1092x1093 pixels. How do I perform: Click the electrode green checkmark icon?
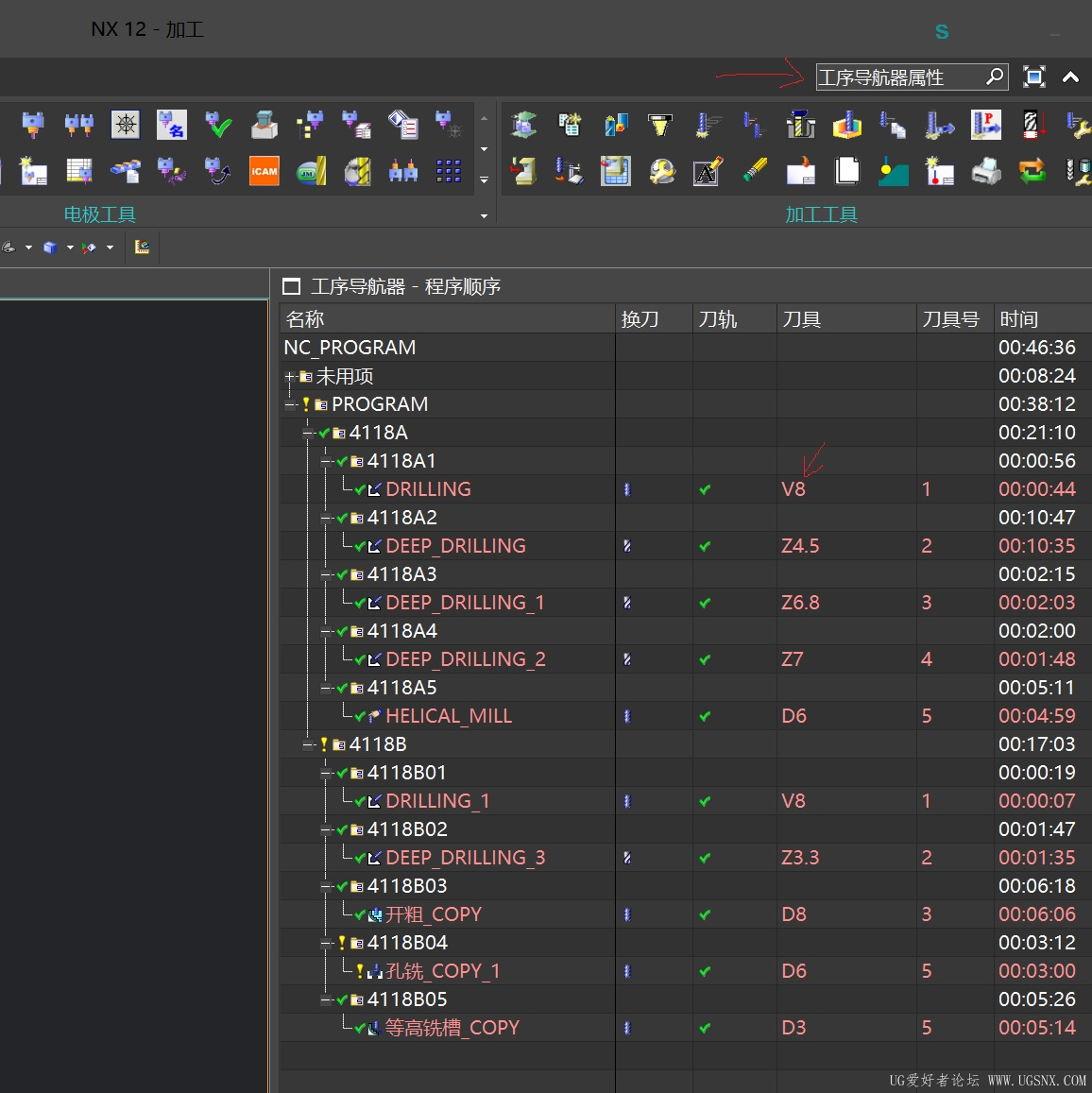pyautogui.click(x=218, y=125)
